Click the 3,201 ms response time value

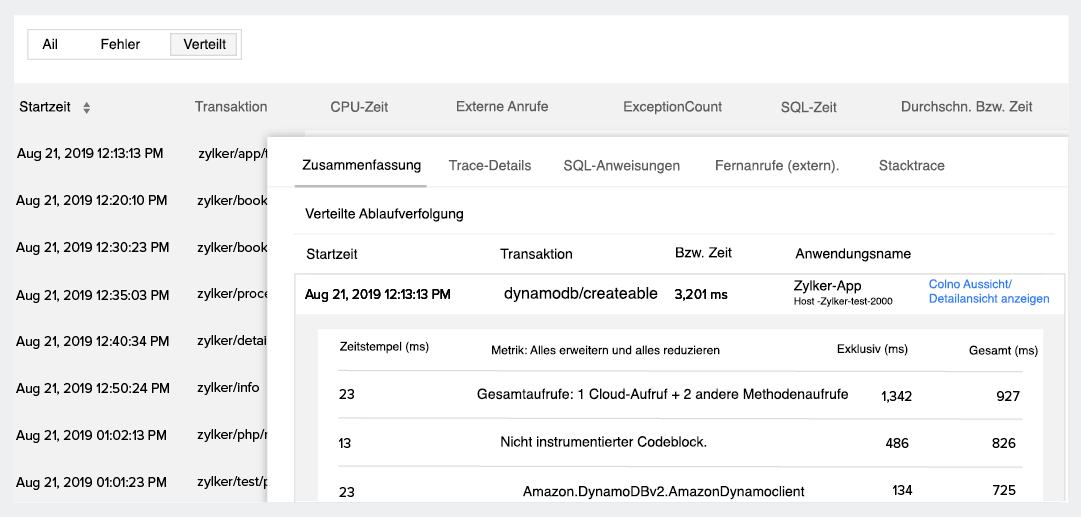point(701,294)
